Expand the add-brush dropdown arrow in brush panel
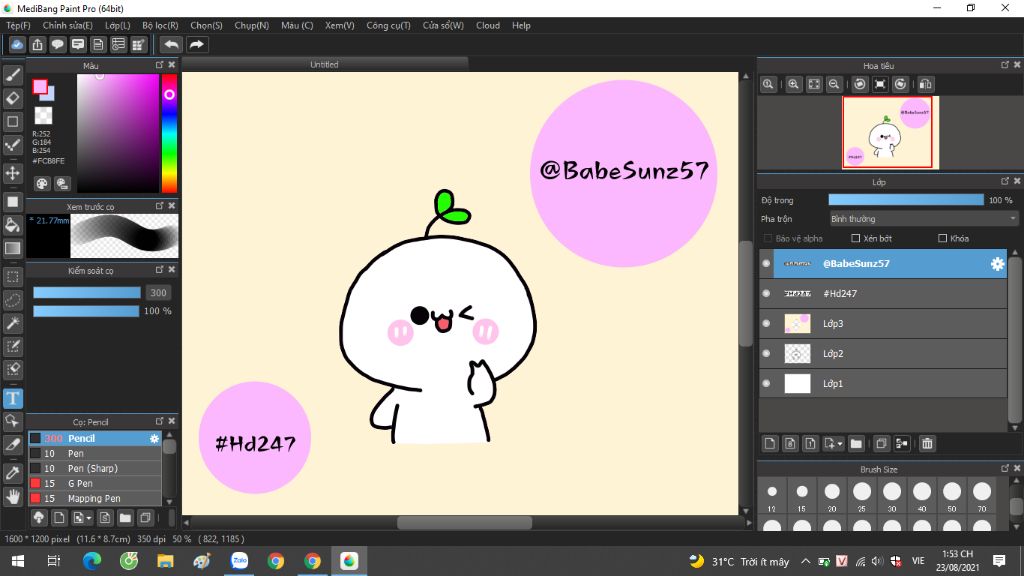This screenshot has width=1024, height=576. [88, 519]
